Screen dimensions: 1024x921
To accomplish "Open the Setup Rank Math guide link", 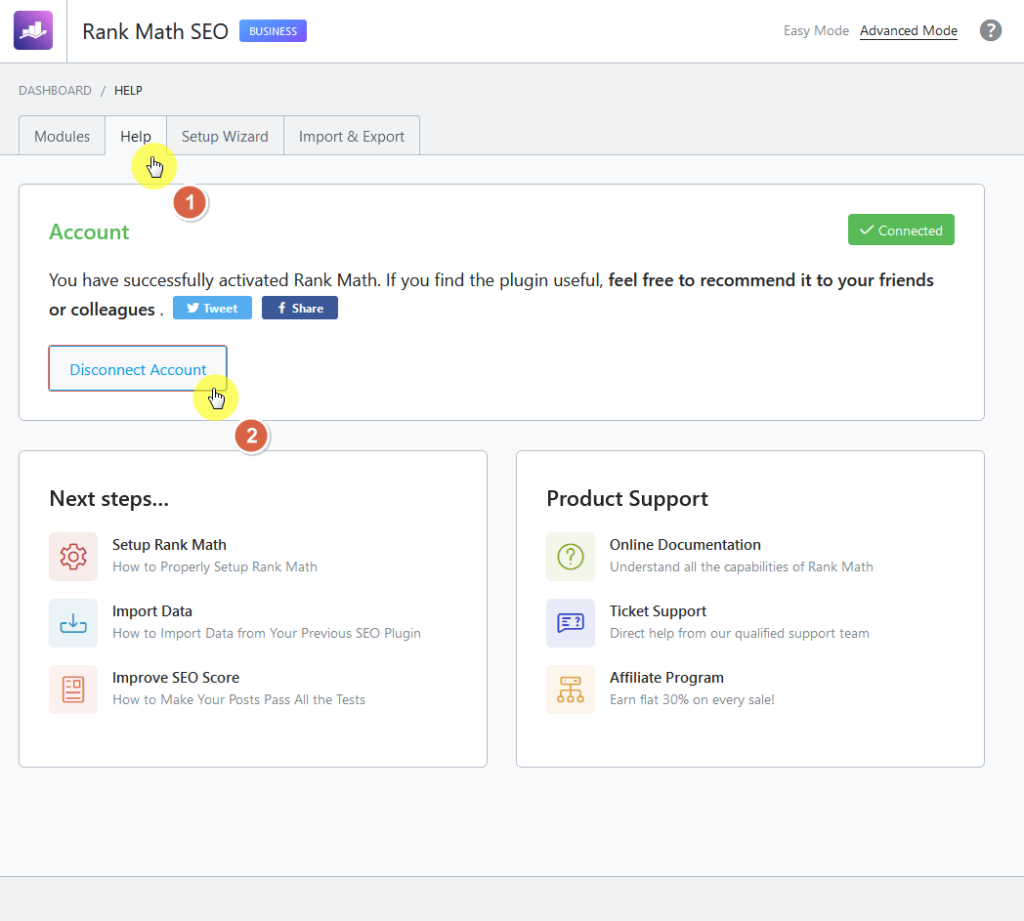I will click(x=169, y=545).
